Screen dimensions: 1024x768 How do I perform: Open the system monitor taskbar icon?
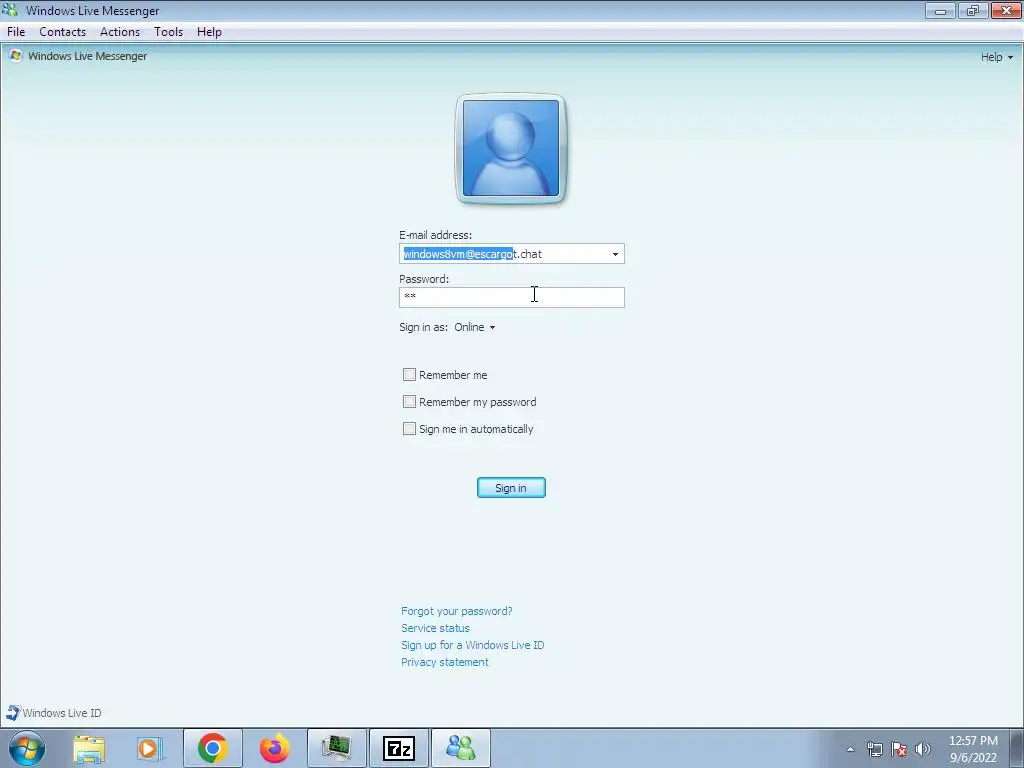[x=337, y=748]
